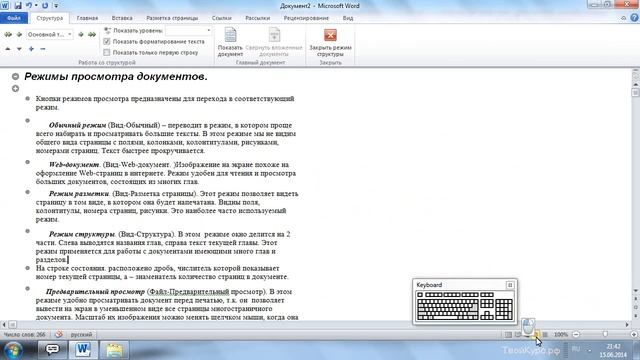Screen dimensions: 640x360
Task: Zoom in with plus button
Action: [x=634, y=335]
